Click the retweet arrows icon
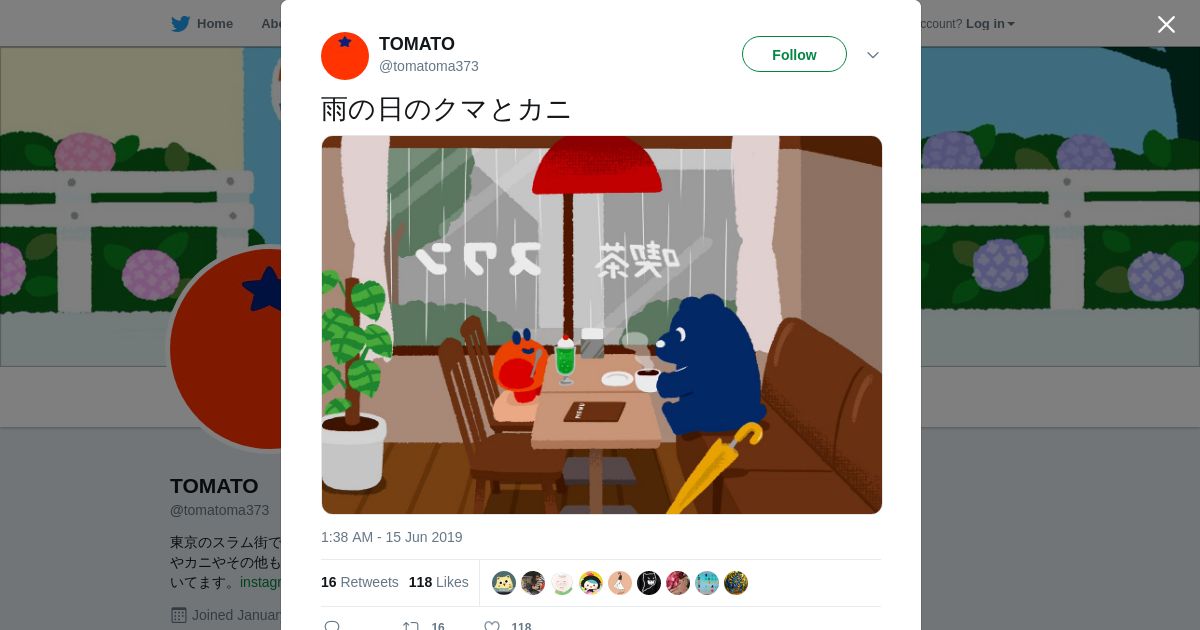The height and width of the screenshot is (630, 1200). [x=411, y=626]
